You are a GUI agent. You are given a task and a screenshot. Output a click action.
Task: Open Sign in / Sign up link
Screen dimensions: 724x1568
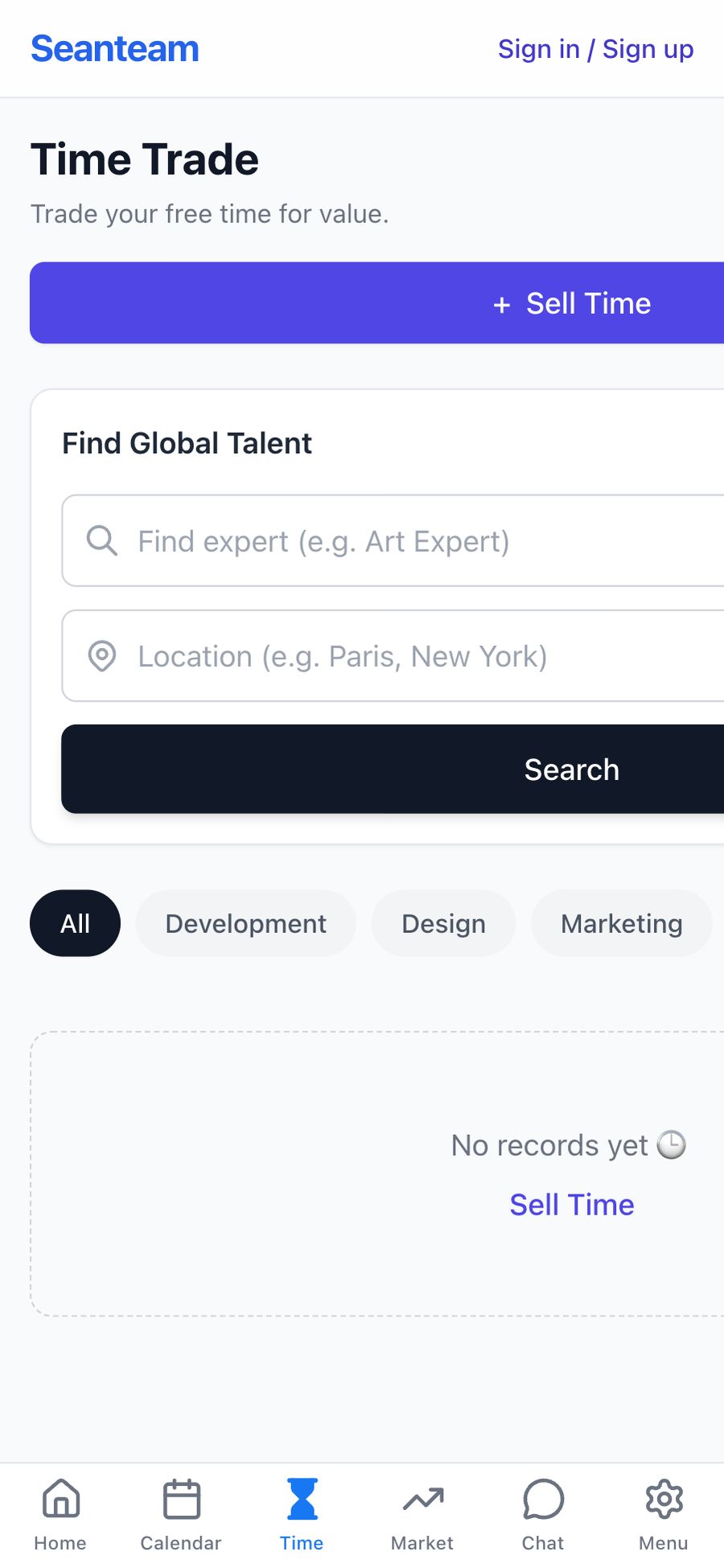[x=595, y=49]
